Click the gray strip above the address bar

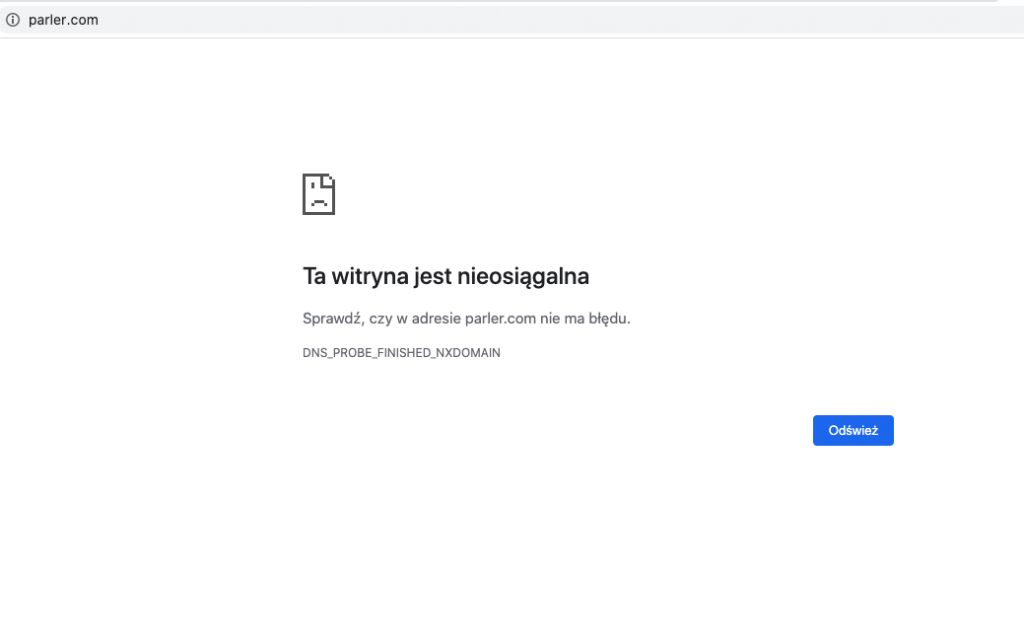[x=500, y=3]
